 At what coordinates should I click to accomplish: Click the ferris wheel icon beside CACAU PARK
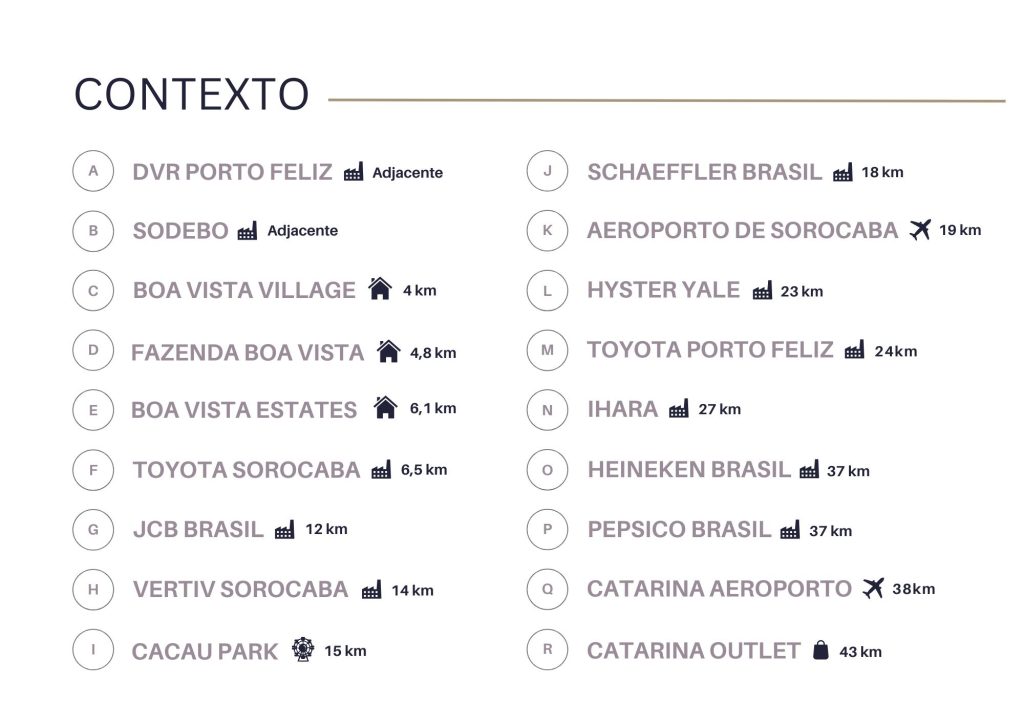[x=302, y=650]
